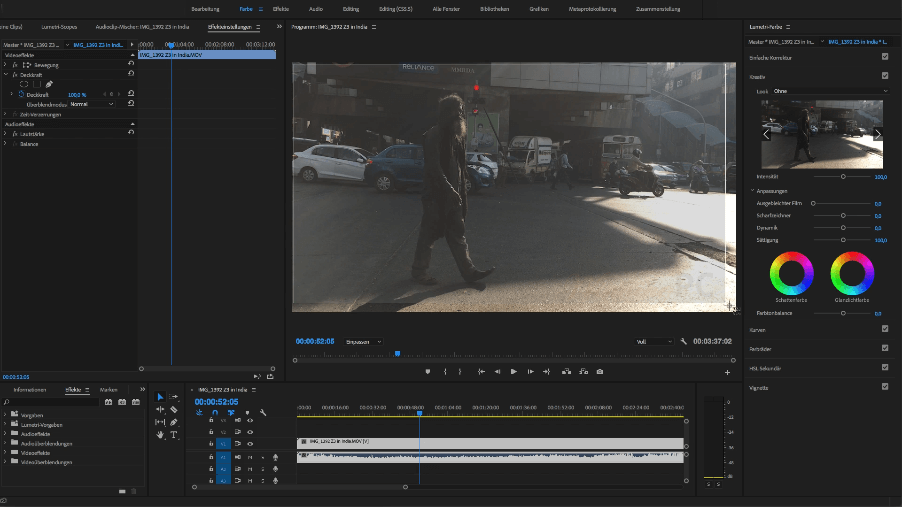Screen dimensions: 902x507
Task: Expand the Bewegung effect
Action: (x=5, y=65)
